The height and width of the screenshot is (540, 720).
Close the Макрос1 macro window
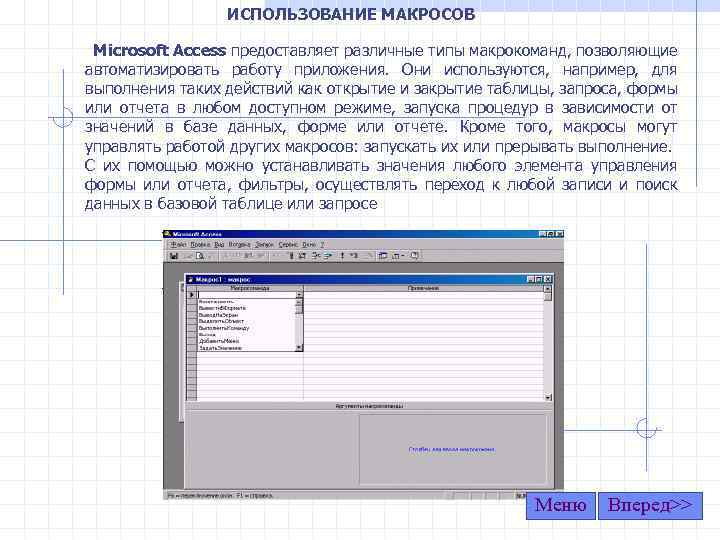coord(547,279)
